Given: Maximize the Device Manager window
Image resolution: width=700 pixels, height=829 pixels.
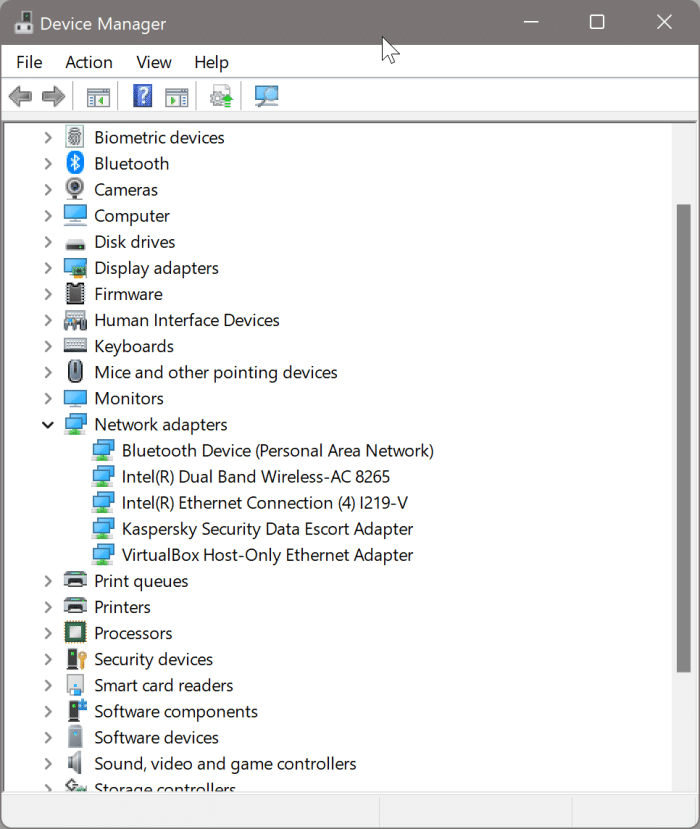Looking at the screenshot, I should 597,22.
